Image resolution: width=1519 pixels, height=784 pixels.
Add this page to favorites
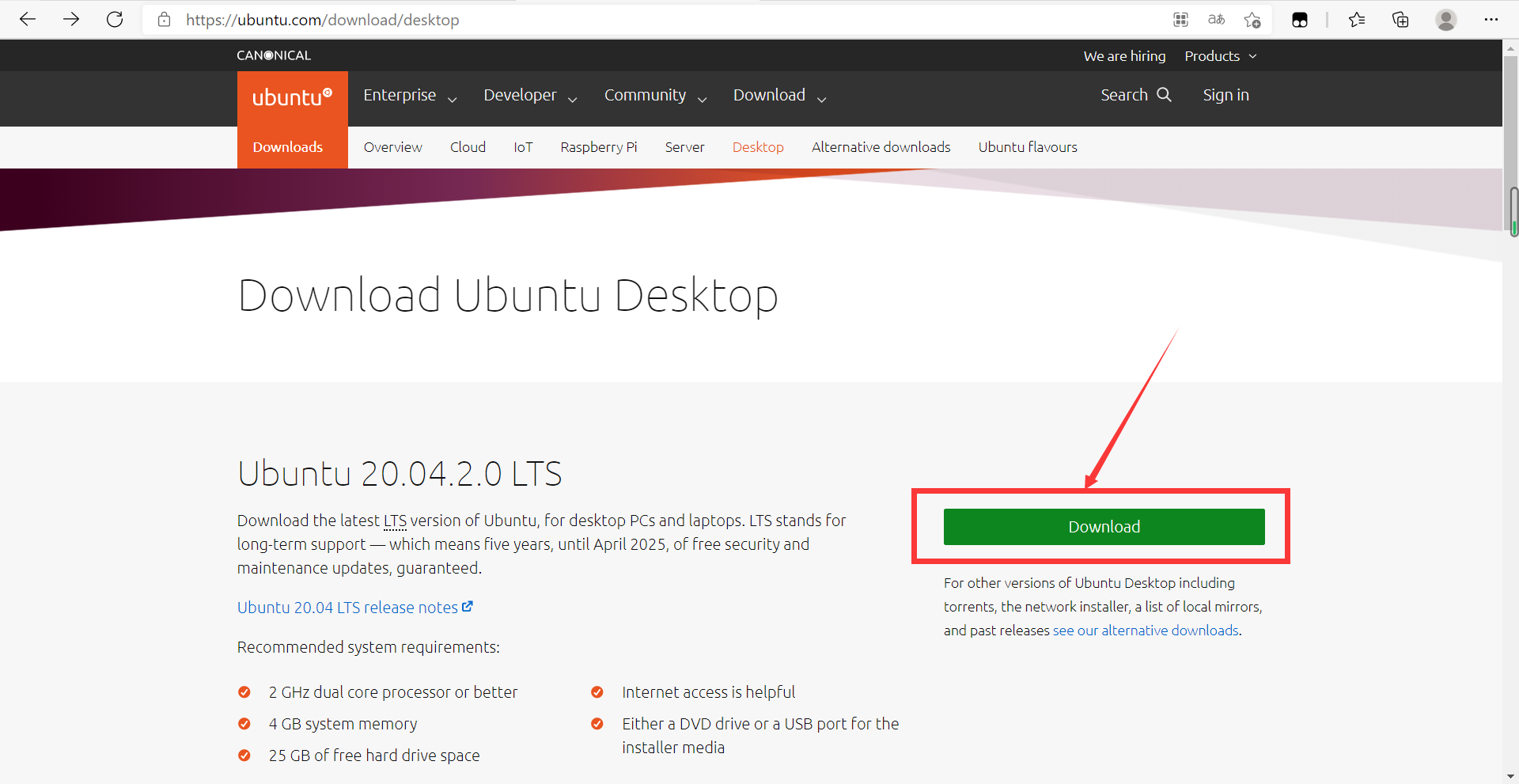tap(1252, 20)
